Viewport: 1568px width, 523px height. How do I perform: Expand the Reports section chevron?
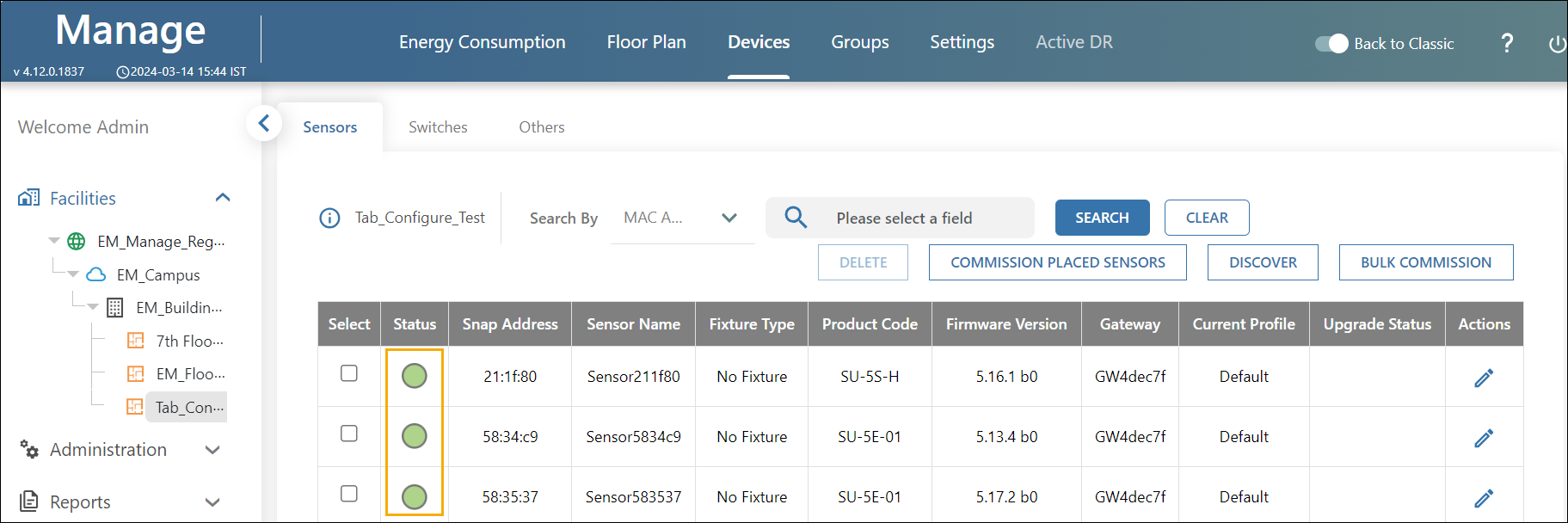(212, 502)
